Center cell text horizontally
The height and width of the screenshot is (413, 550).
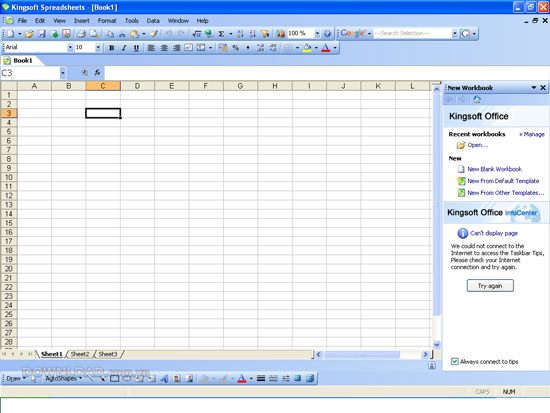click(164, 48)
